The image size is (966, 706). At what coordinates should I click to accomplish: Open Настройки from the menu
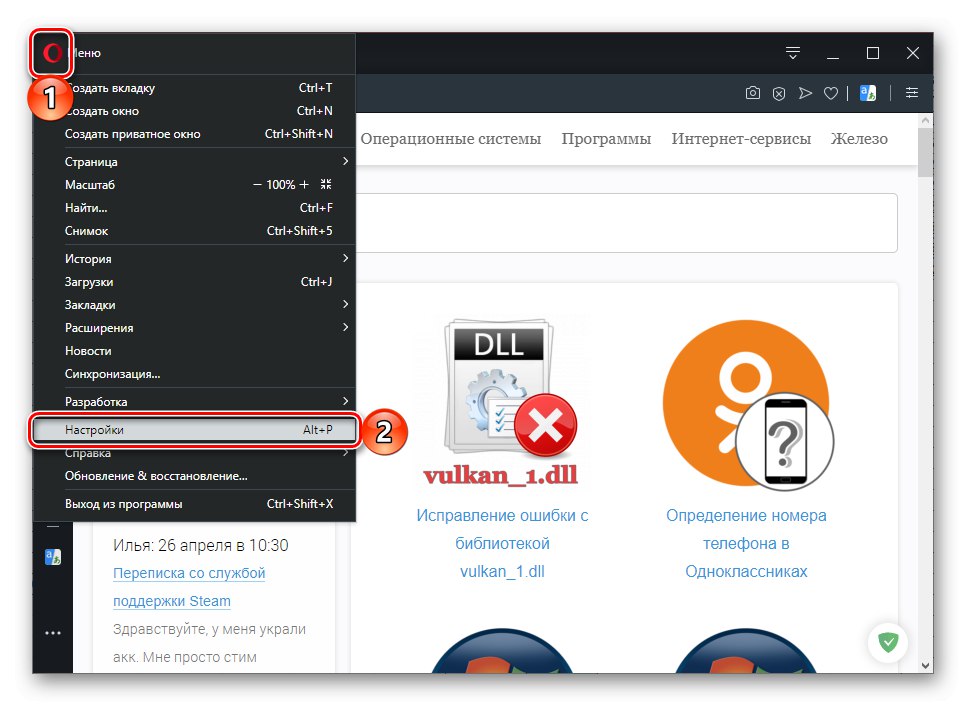194,429
